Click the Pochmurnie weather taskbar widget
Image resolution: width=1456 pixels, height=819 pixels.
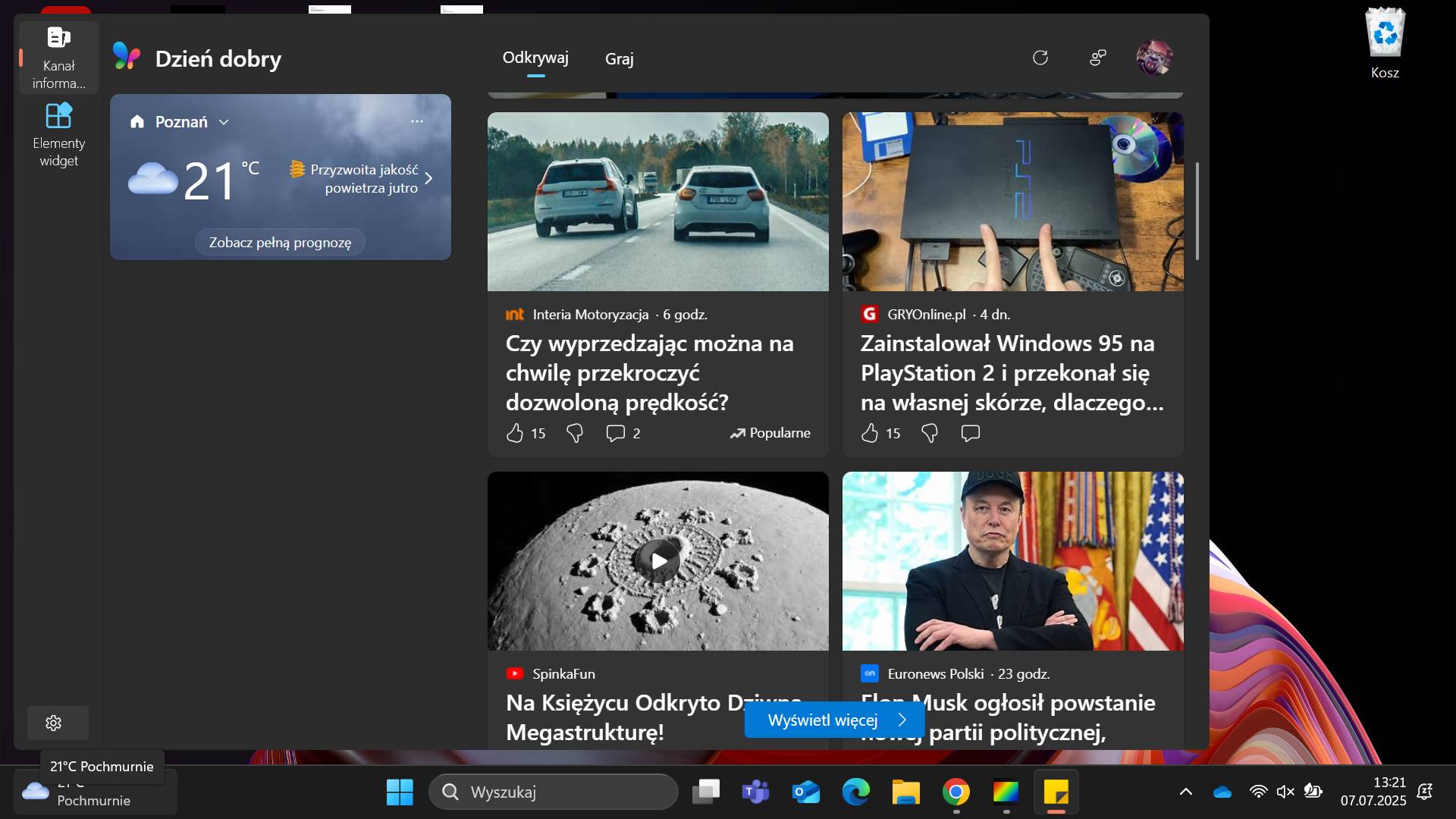pyautogui.click(x=95, y=792)
